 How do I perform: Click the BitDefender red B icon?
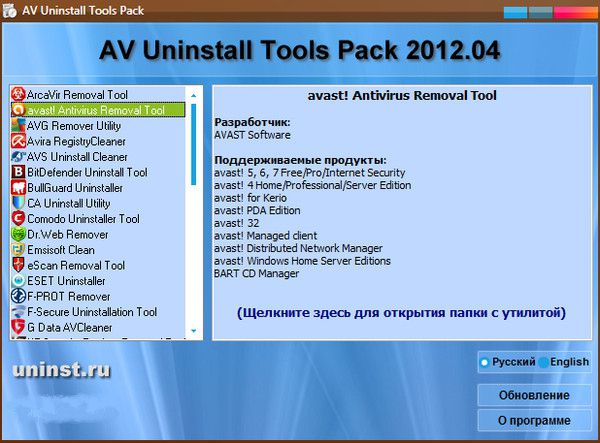(18, 172)
